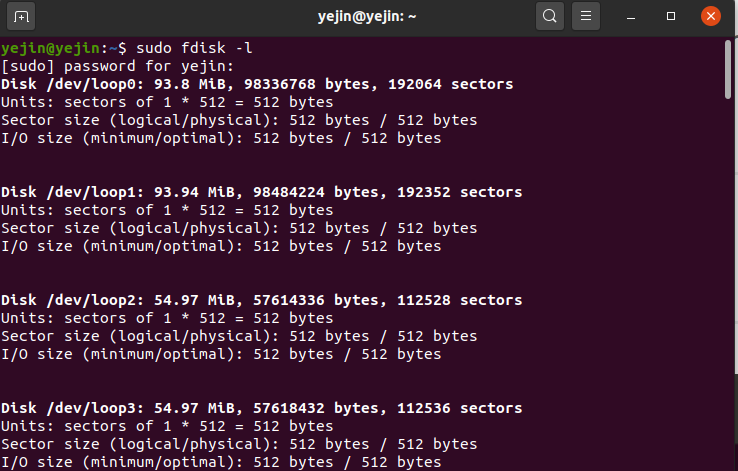Click the sudo password prompt line

click(118, 66)
